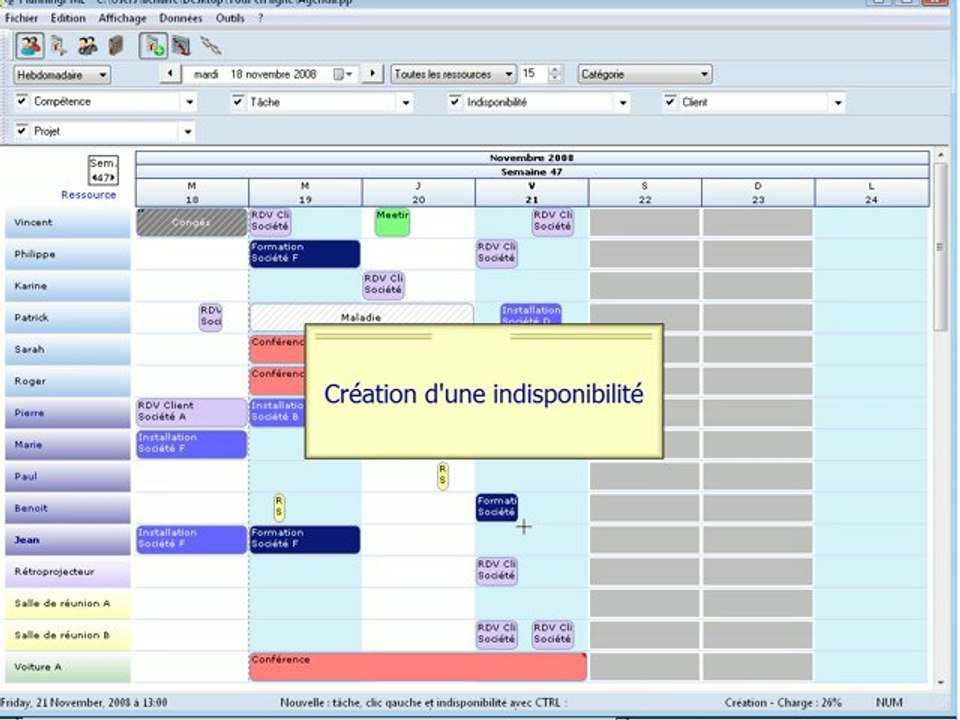Viewport: 960px width, 720px height.
Task: Select the Voiture A resource row
Action: 67,667
